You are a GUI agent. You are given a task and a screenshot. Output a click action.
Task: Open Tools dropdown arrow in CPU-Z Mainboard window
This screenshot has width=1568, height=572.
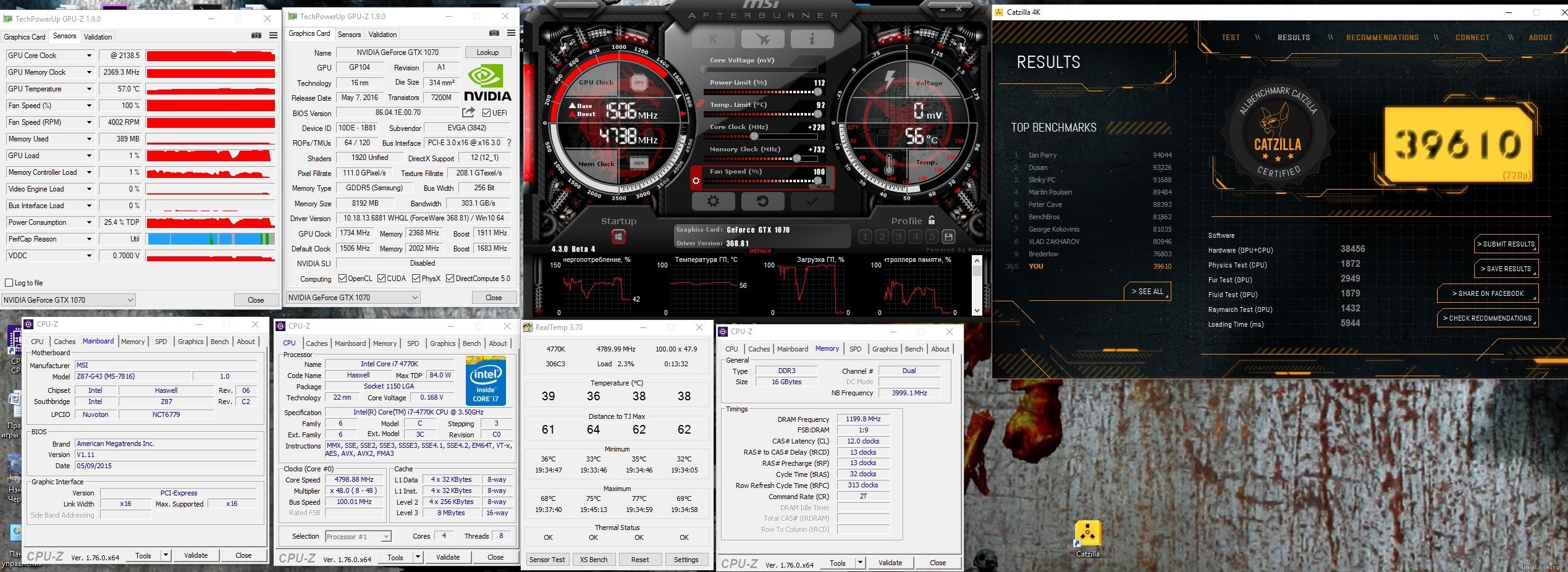pos(165,555)
